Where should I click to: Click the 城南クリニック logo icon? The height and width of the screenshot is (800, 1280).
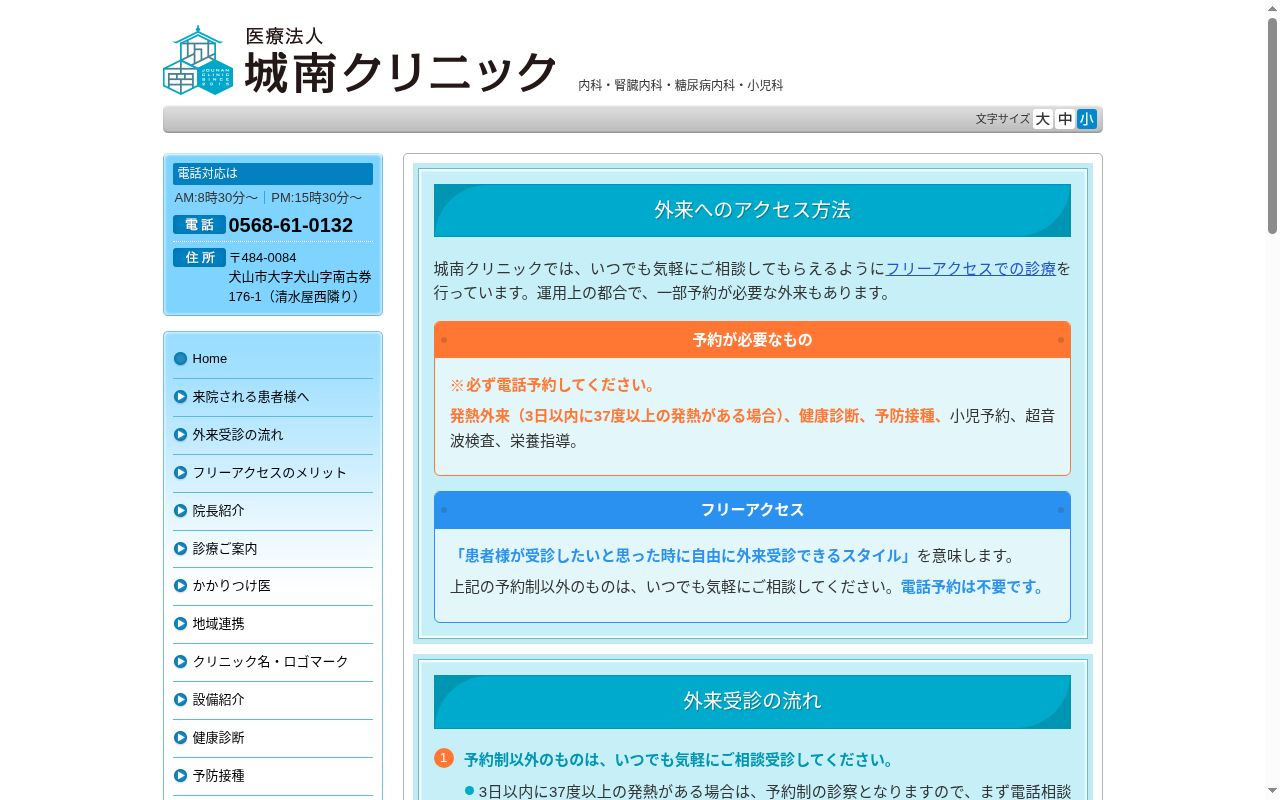pyautogui.click(x=198, y=60)
